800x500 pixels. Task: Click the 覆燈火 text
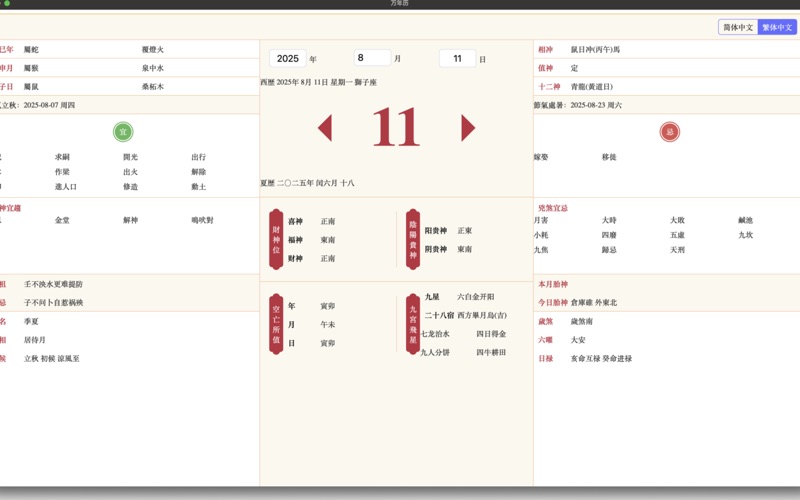(x=153, y=49)
